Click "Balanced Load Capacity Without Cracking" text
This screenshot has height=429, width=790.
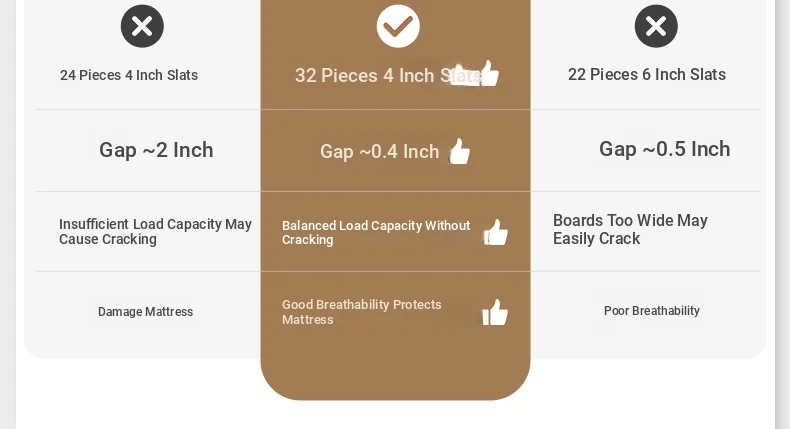tap(376, 233)
